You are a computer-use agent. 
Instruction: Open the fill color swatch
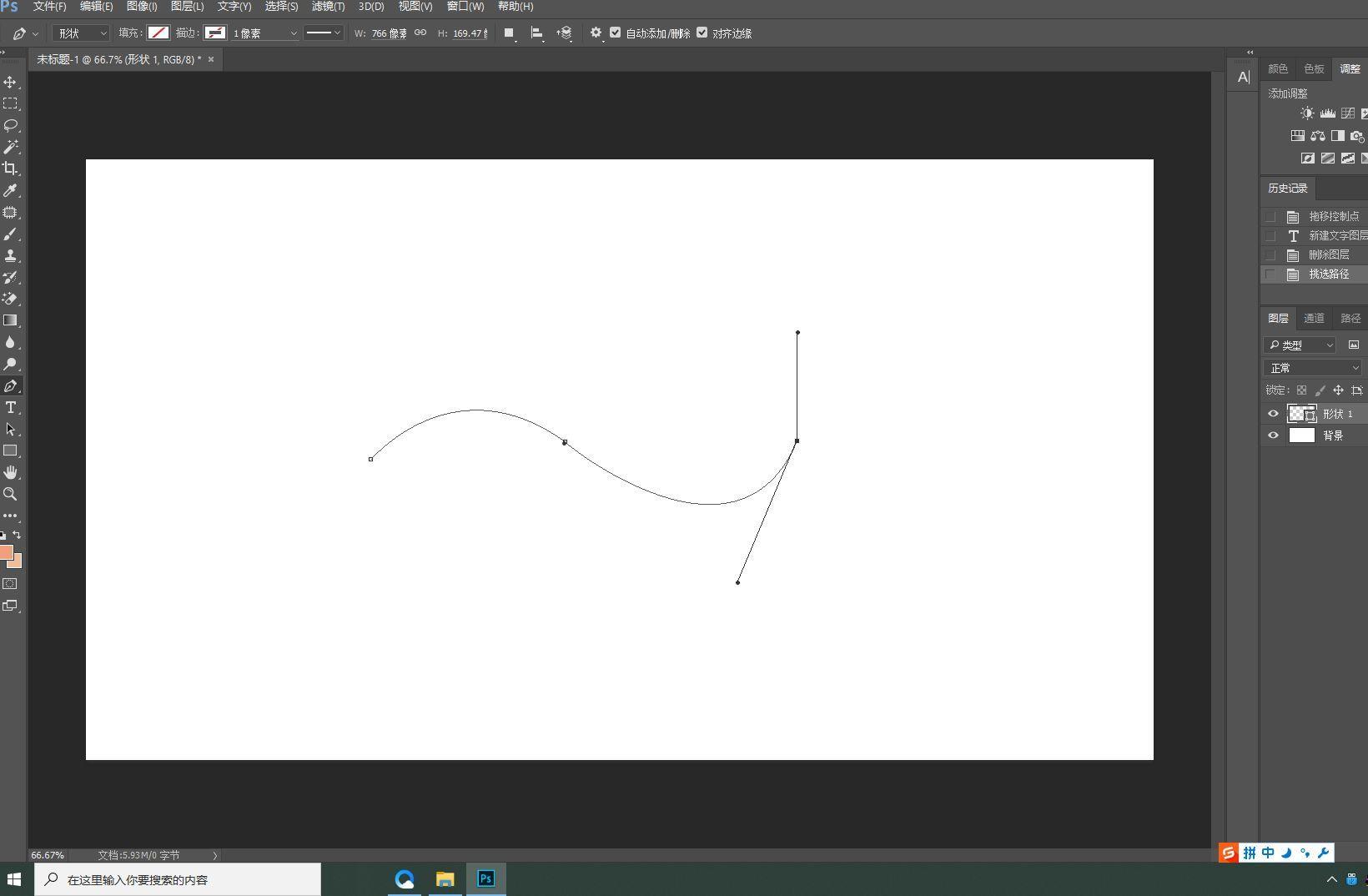(x=158, y=33)
